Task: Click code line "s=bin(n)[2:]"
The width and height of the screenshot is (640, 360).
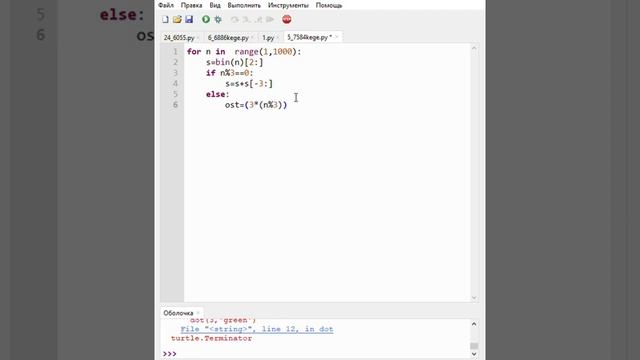Action: [235, 62]
